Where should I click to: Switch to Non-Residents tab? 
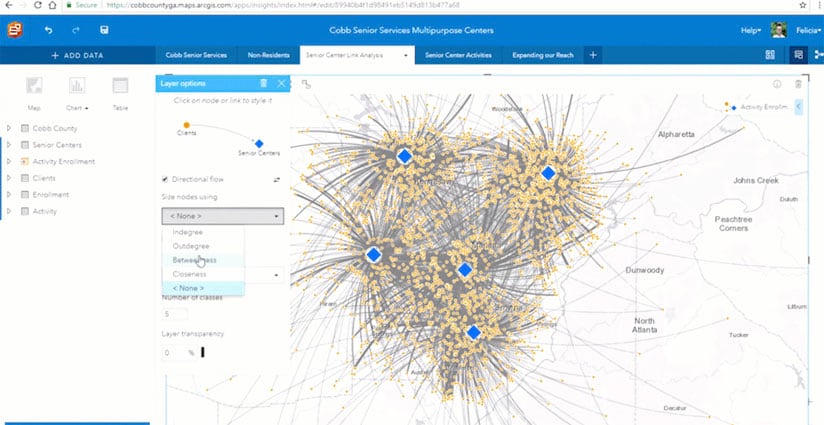click(269, 55)
